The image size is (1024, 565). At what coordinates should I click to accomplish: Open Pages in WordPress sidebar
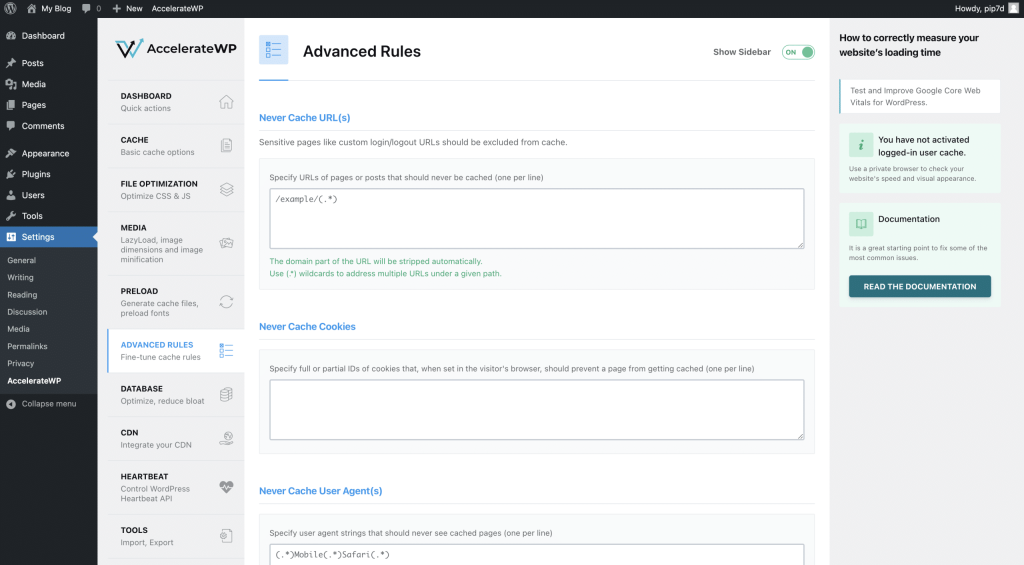[x=48, y=105]
